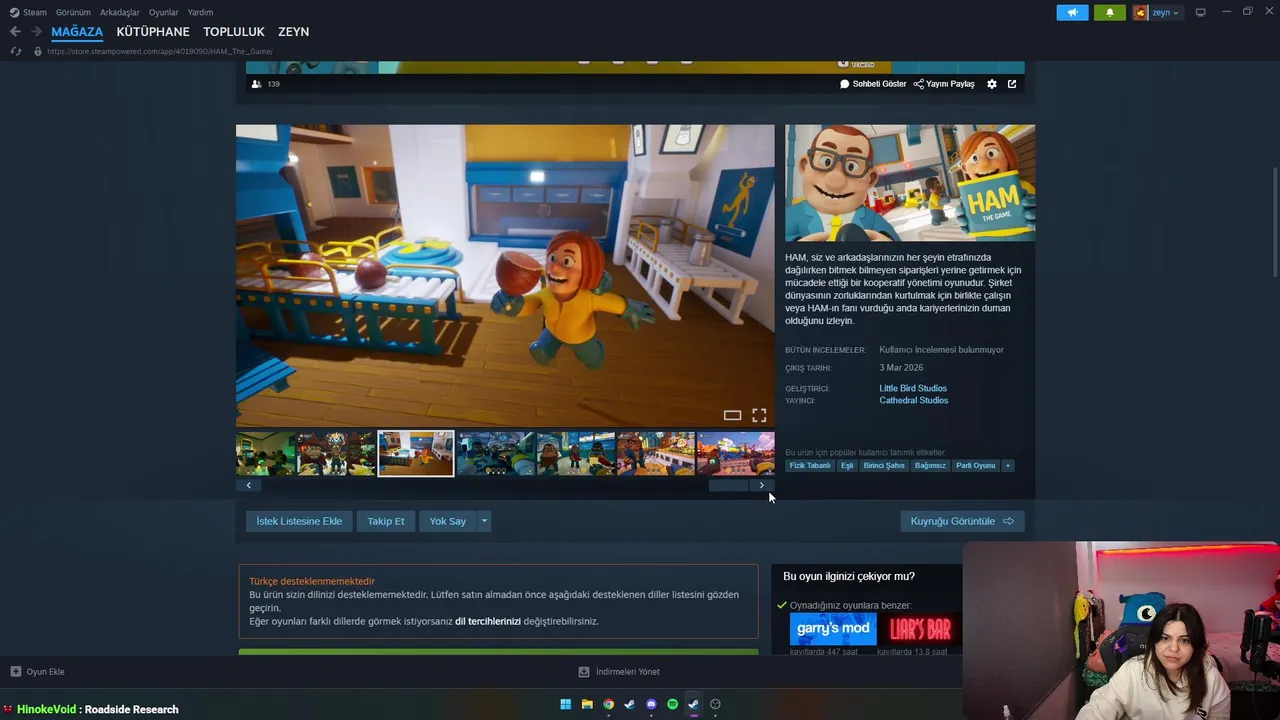1280x720 pixels.
Task: Click the screenshot strip horizontal scrollbar handle
Action: pos(728,486)
